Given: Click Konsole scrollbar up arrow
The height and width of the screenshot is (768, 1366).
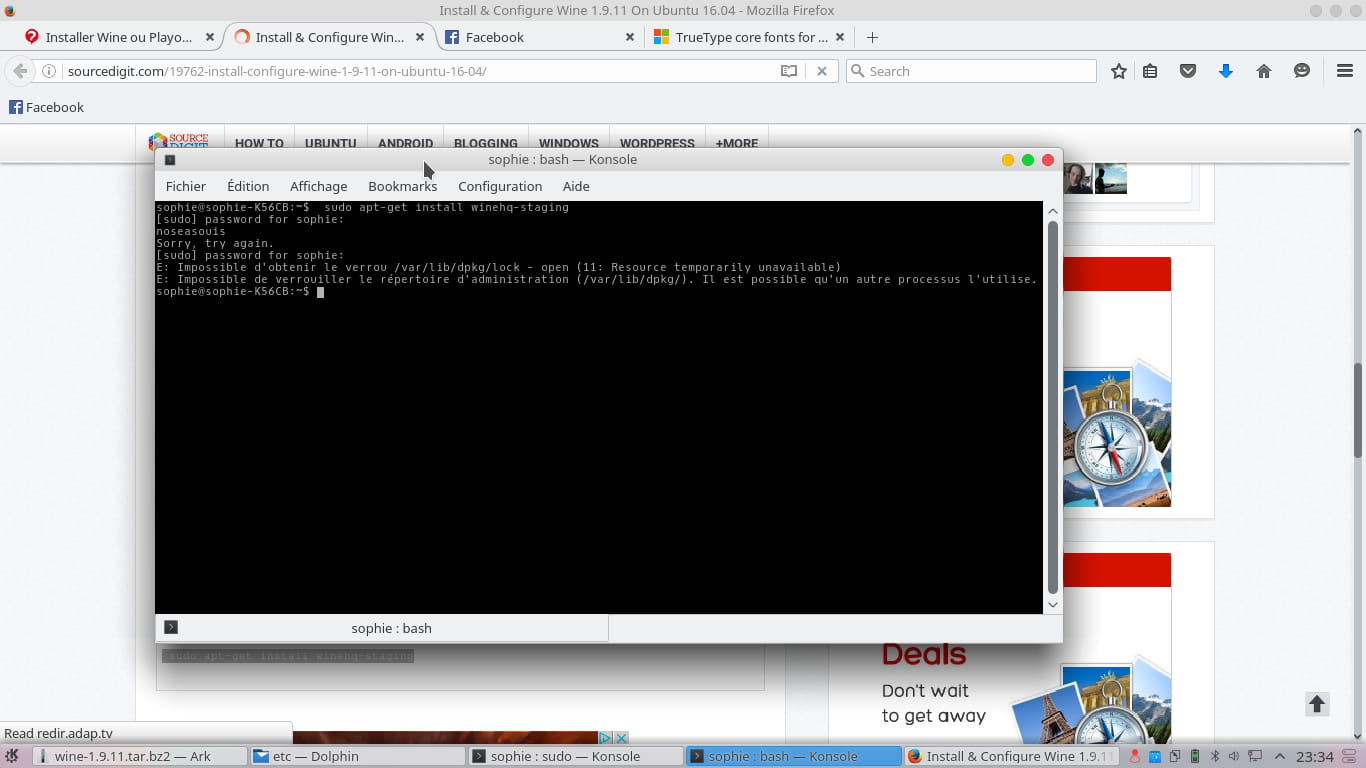Looking at the screenshot, I should point(1052,211).
